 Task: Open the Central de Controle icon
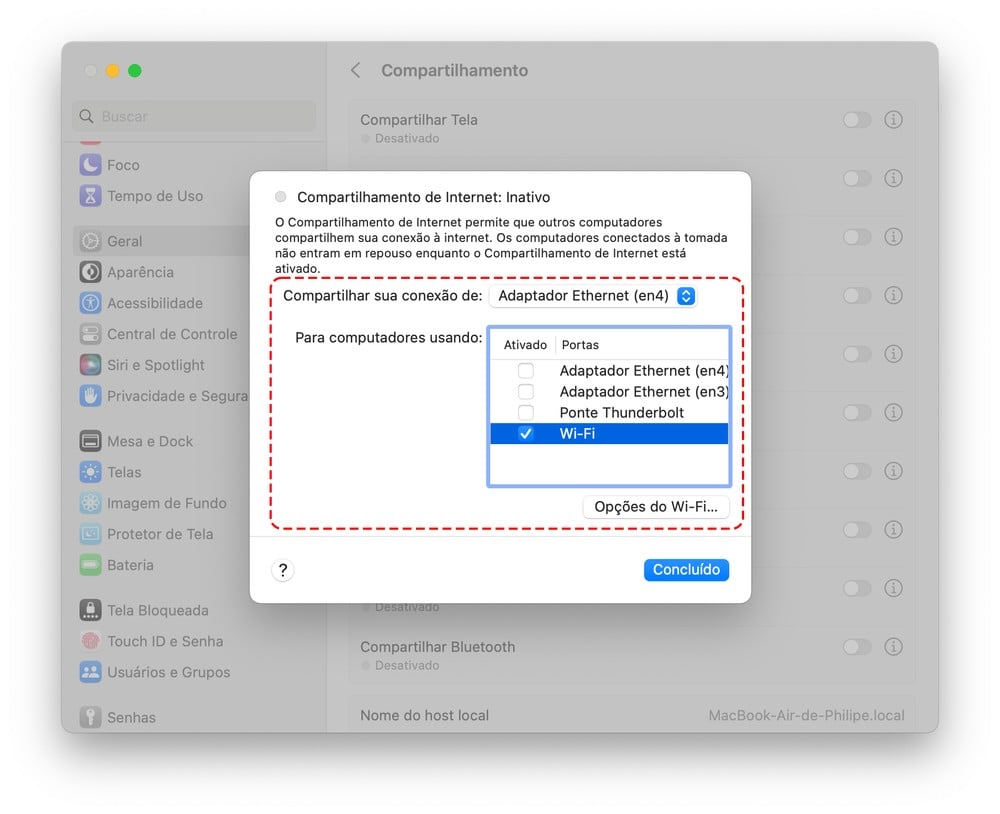(x=90, y=334)
